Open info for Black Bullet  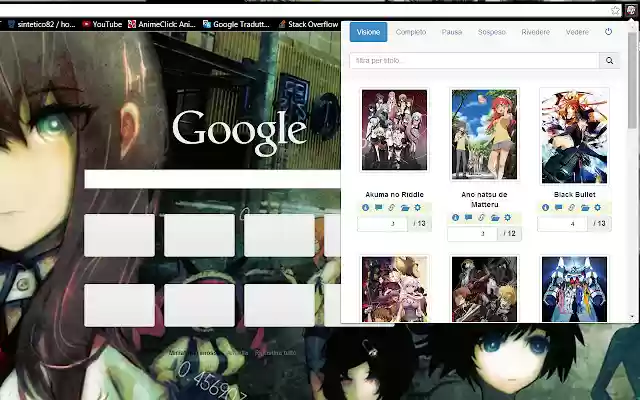545,208
